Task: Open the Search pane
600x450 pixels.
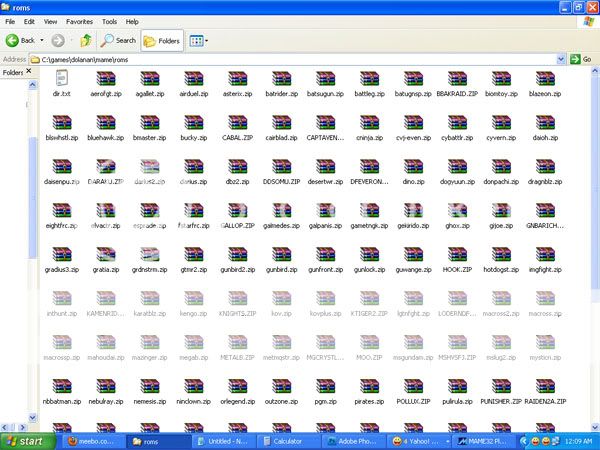Action: point(118,40)
